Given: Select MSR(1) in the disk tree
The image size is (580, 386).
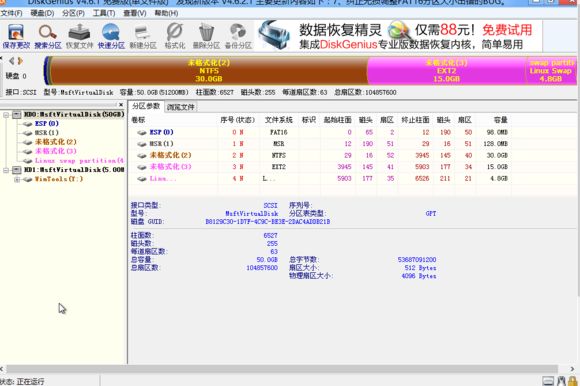Looking at the screenshot, I should (x=47, y=133).
